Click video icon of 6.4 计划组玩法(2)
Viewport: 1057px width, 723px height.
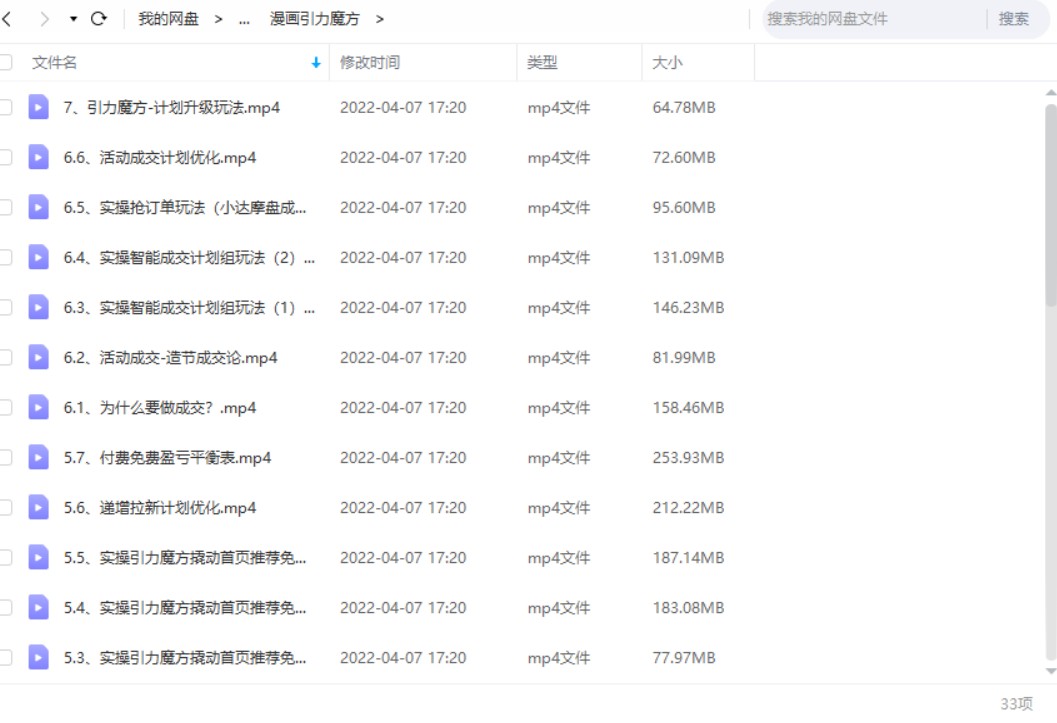pyautogui.click(x=38, y=257)
